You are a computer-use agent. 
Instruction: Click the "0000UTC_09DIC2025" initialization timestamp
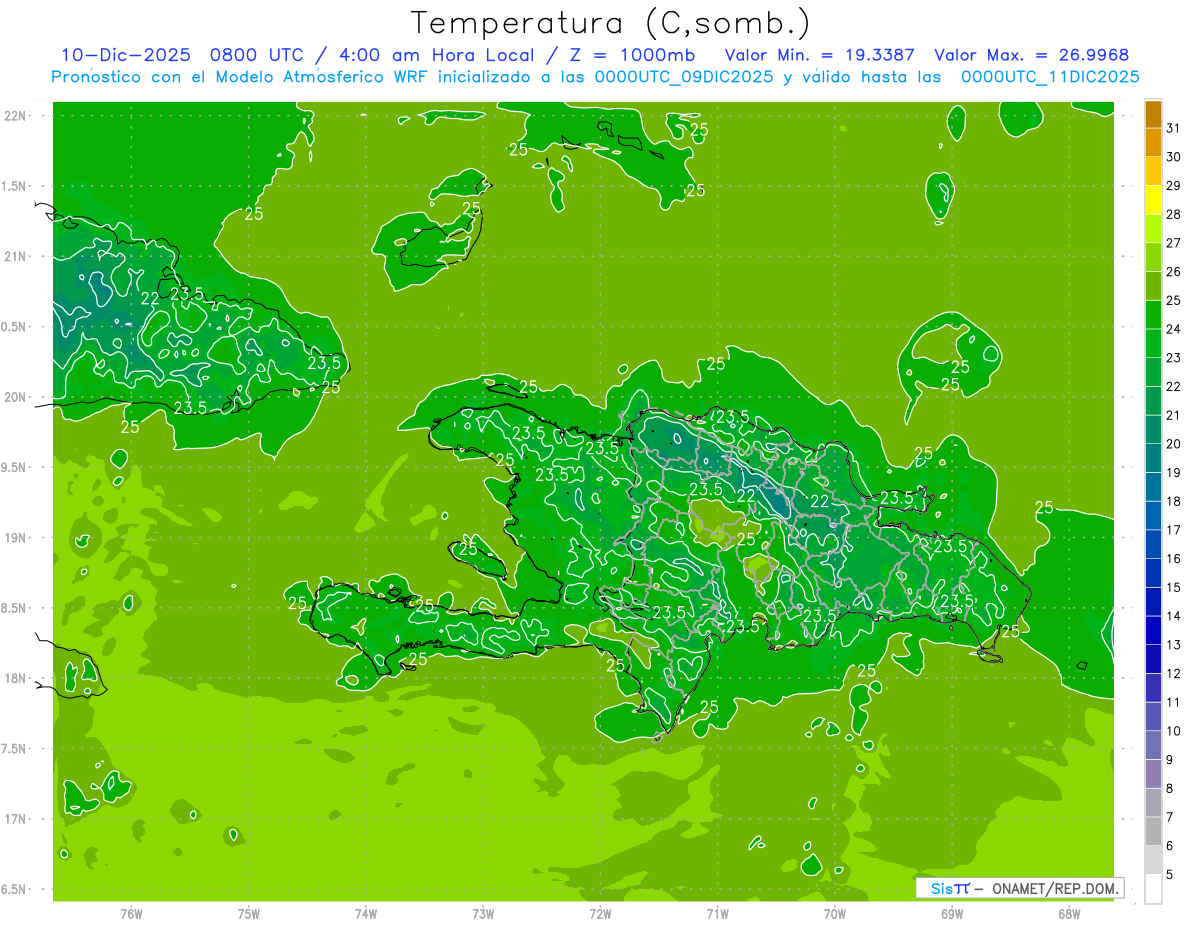coord(684,77)
